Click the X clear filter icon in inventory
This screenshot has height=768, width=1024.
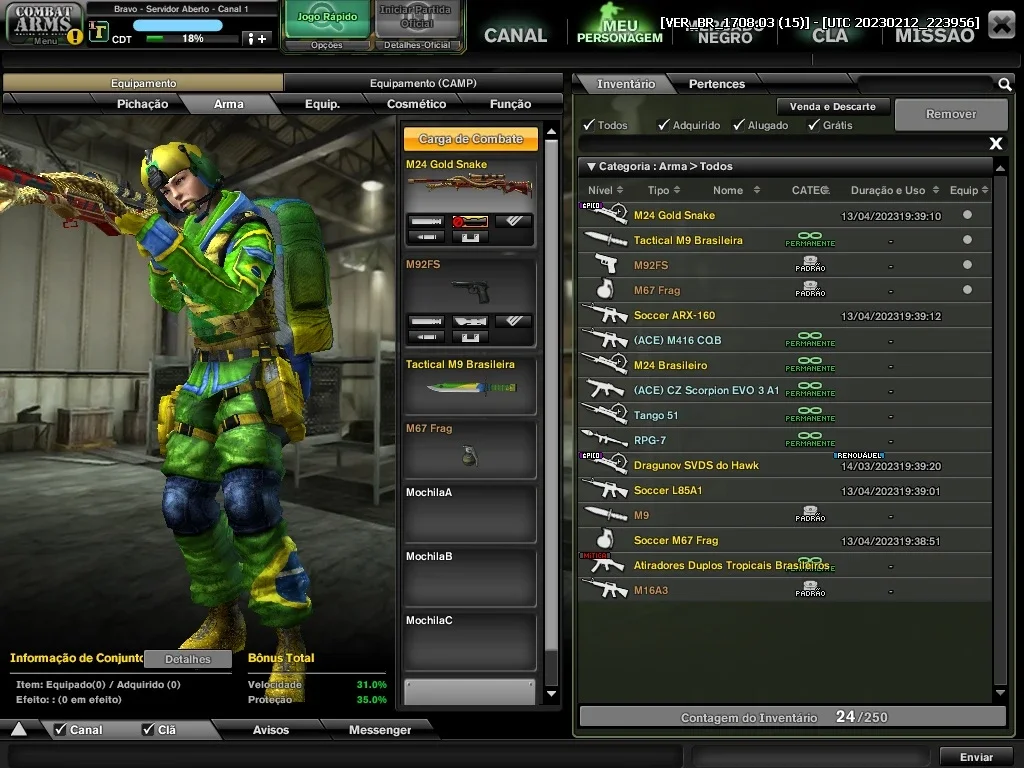(x=996, y=143)
